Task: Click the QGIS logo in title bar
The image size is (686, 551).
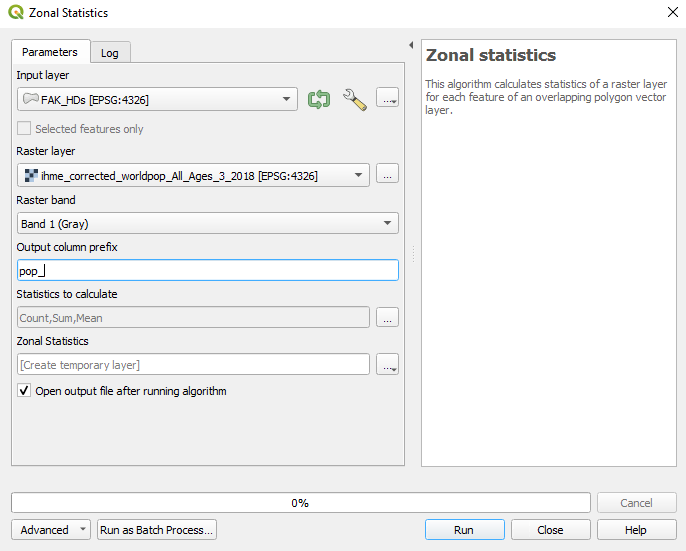Action: (x=16, y=12)
